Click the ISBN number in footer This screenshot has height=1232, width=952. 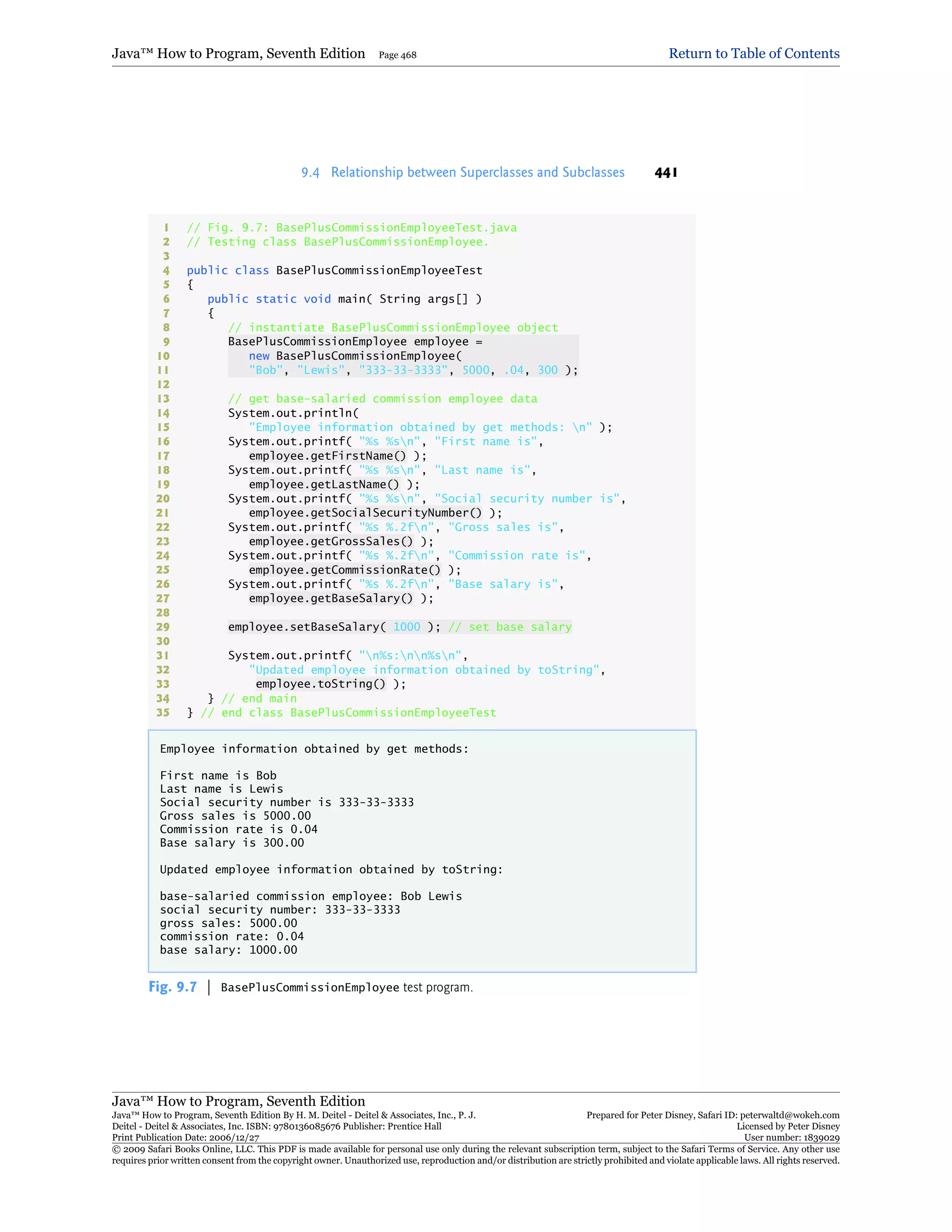pyautogui.click(x=306, y=1126)
